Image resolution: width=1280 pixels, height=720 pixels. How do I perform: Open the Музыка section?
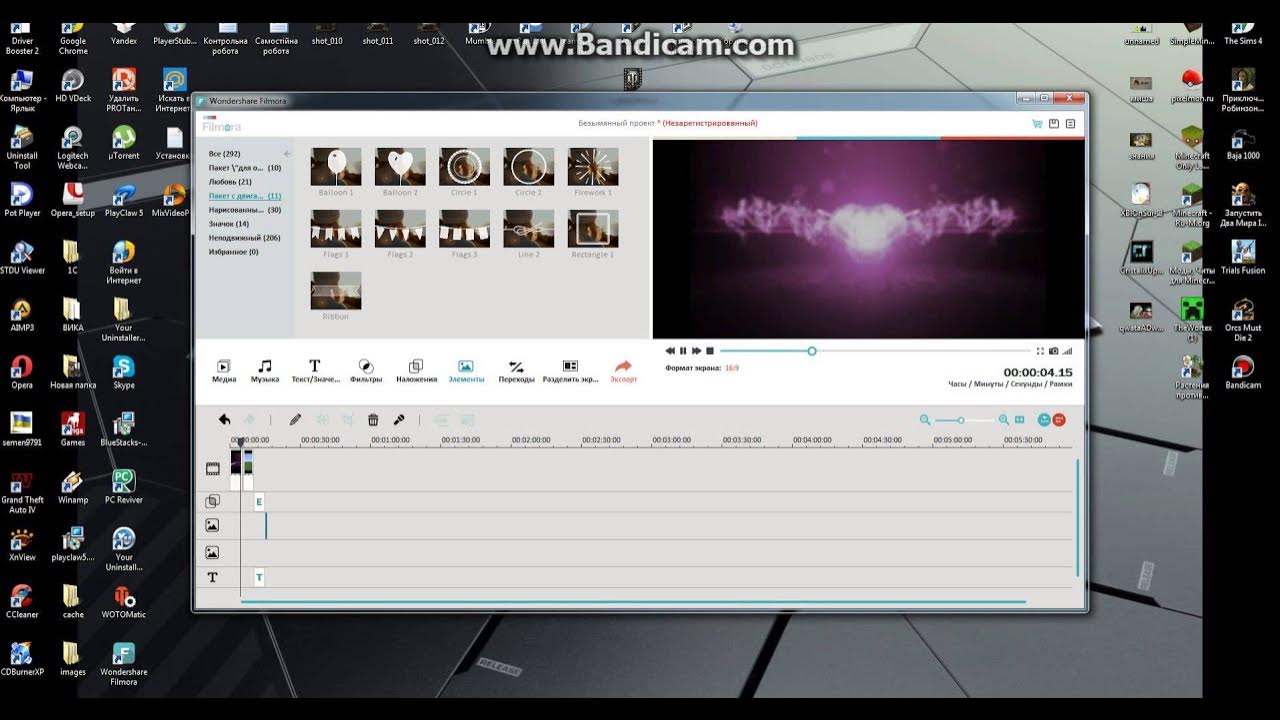[x=265, y=371]
